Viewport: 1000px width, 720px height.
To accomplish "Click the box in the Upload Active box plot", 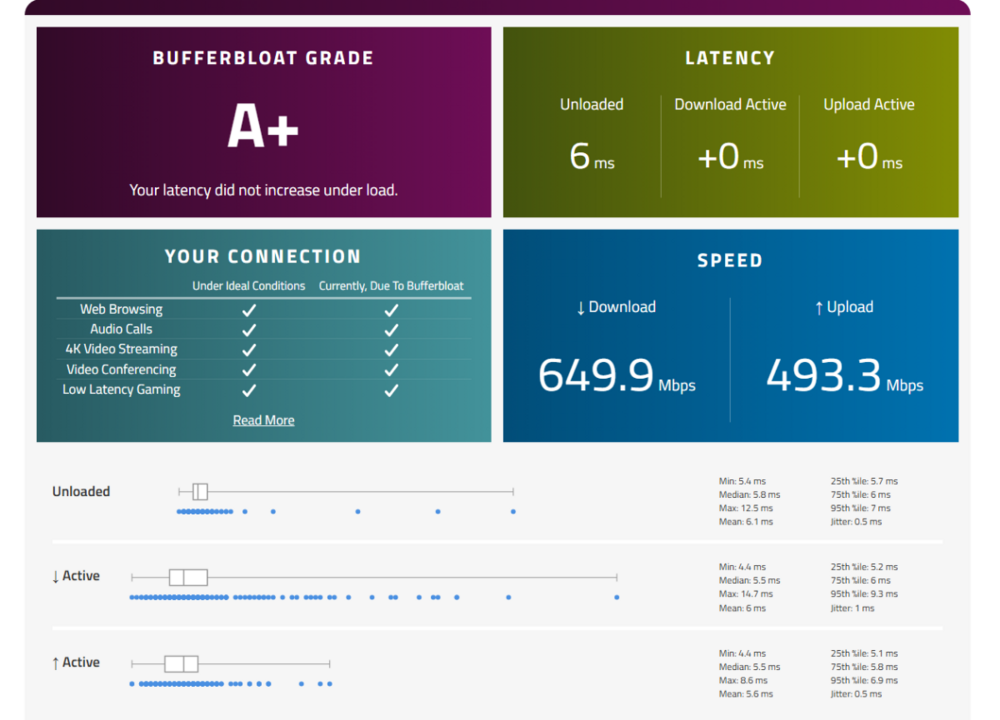I will [181, 664].
